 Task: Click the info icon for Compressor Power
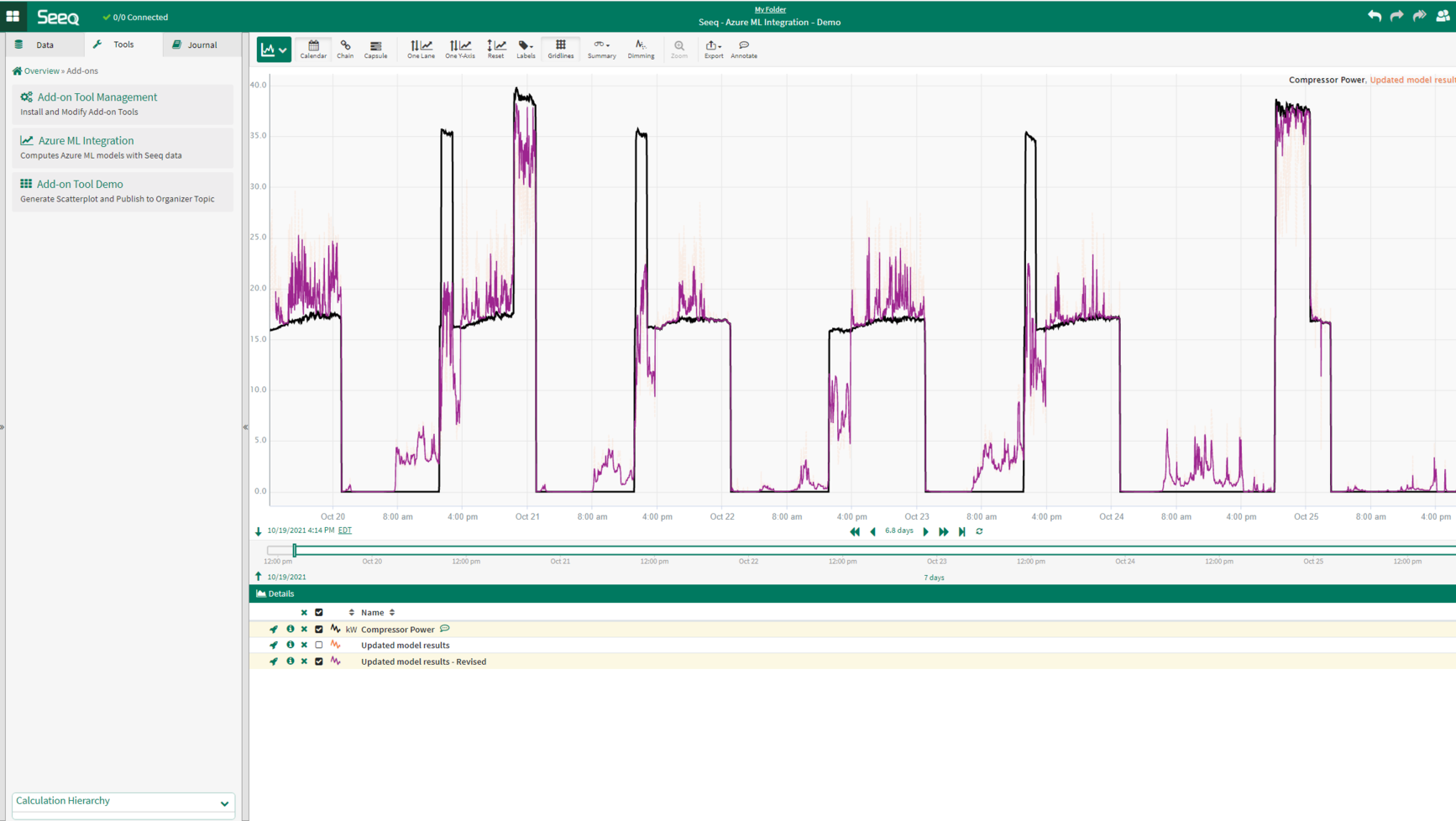[x=289, y=629]
